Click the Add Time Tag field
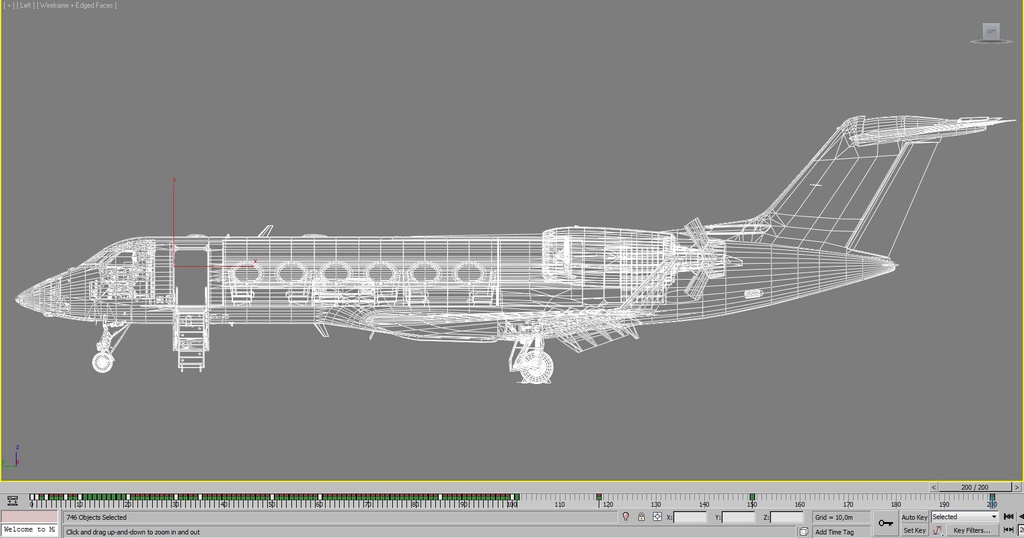Image resolution: width=1024 pixels, height=538 pixels. point(834,532)
